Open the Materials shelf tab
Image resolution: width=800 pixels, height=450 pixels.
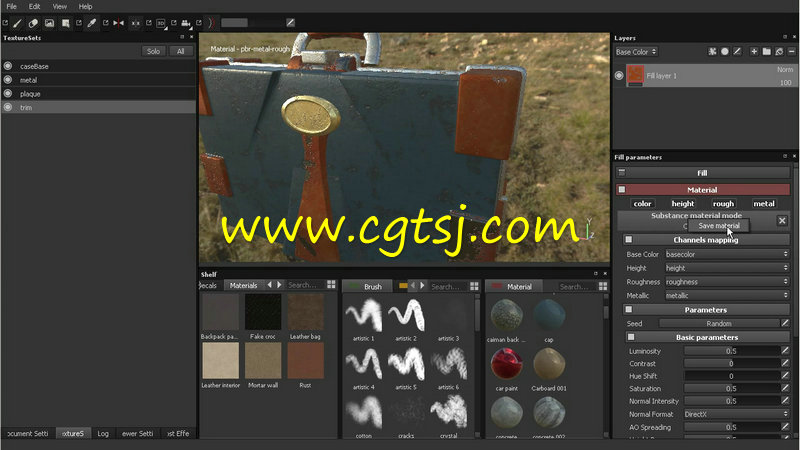coord(243,285)
